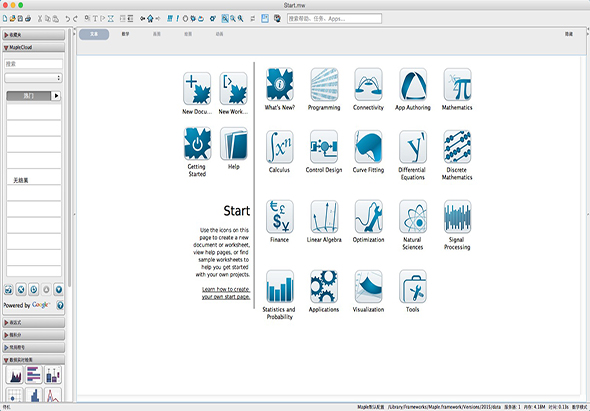Click the rightmost label in context bar

[569, 34]
